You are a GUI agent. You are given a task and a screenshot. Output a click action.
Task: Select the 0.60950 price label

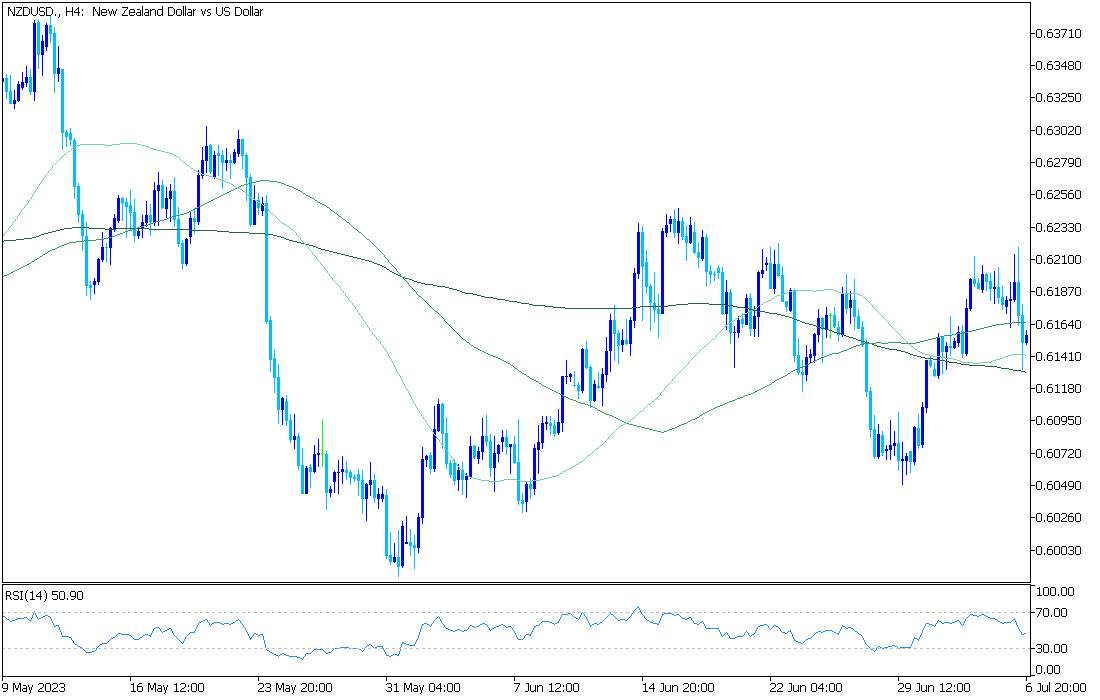pyautogui.click(x=1059, y=420)
